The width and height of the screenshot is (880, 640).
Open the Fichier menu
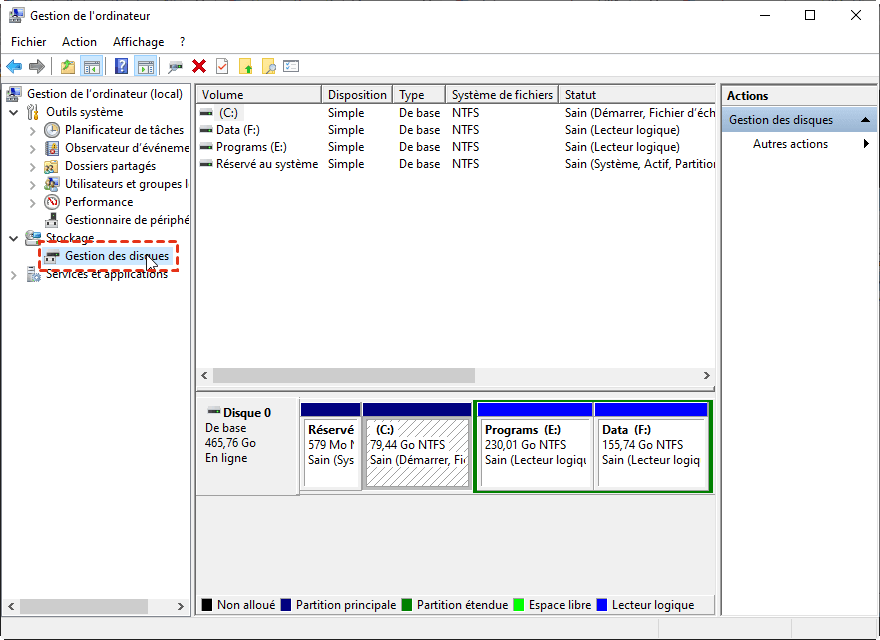click(28, 41)
